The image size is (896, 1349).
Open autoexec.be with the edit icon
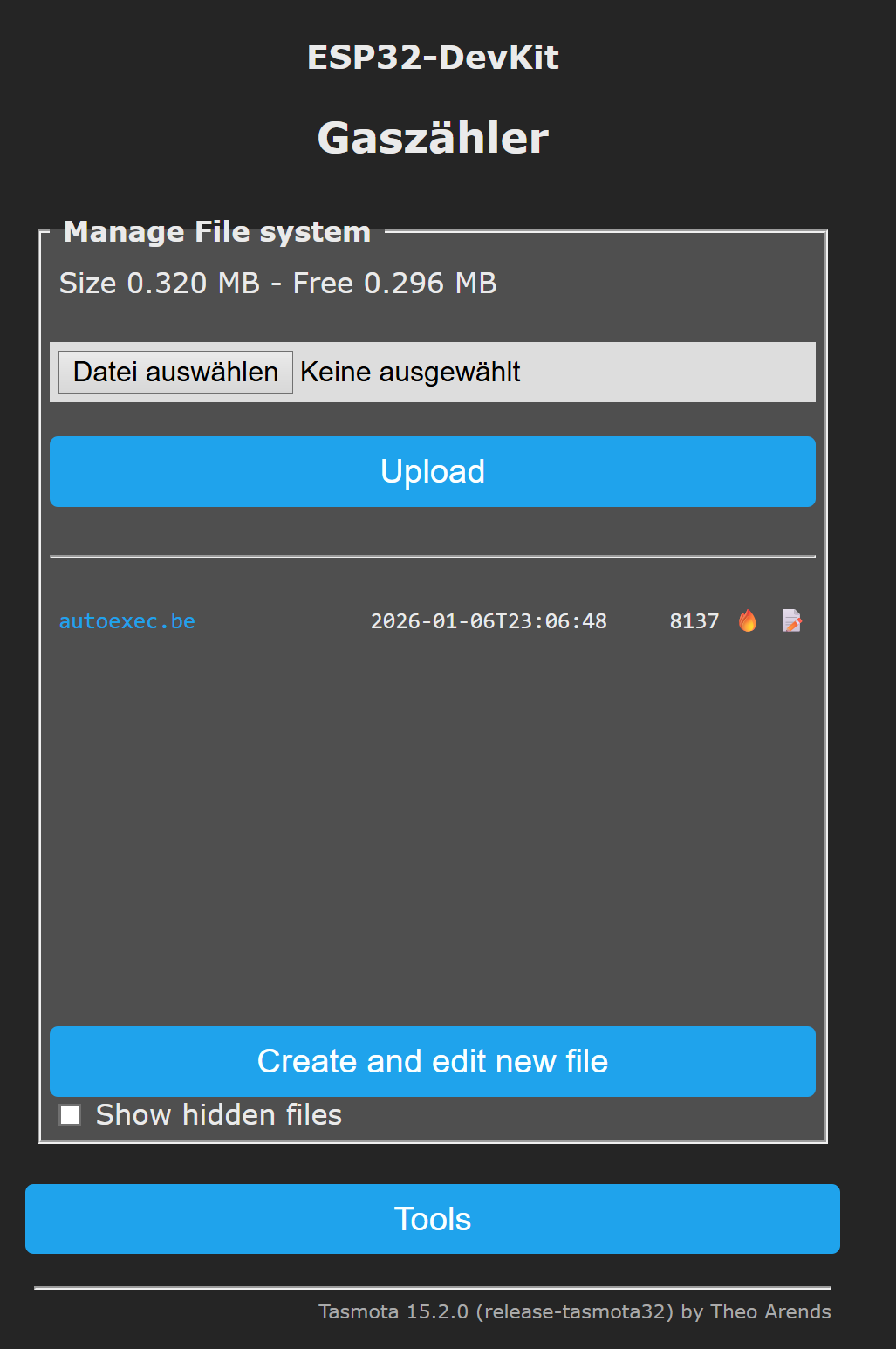click(791, 620)
